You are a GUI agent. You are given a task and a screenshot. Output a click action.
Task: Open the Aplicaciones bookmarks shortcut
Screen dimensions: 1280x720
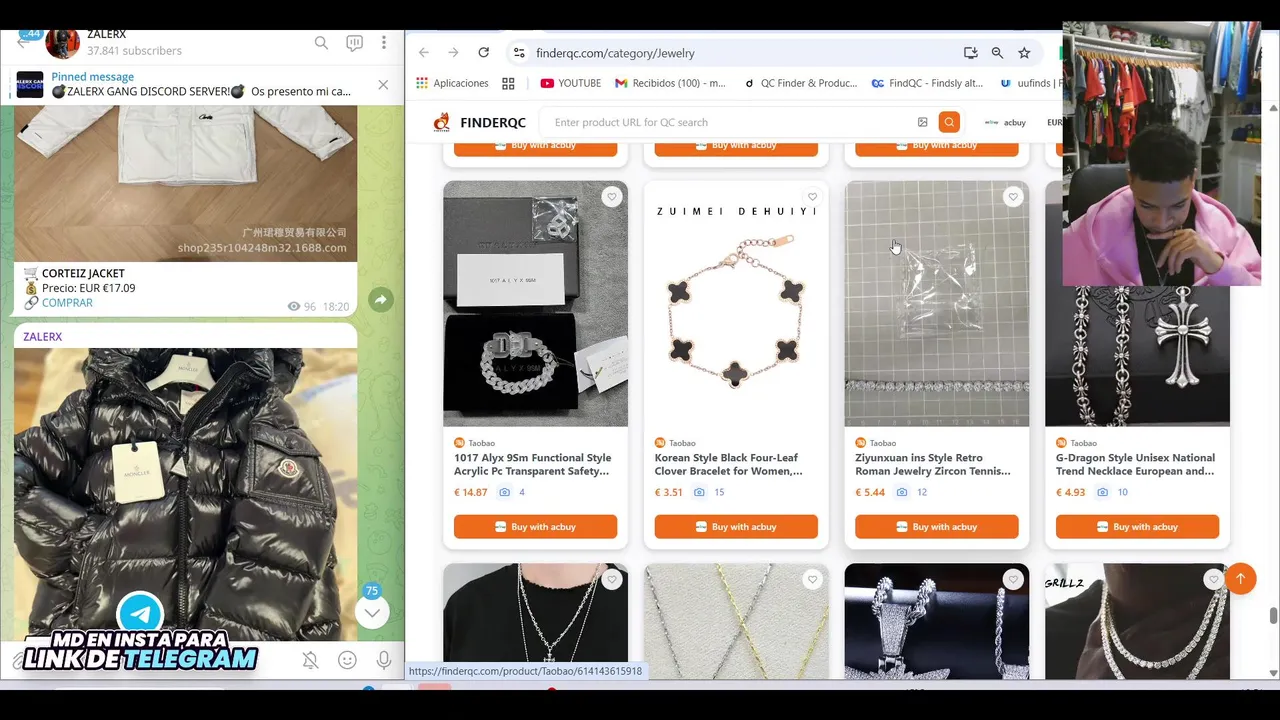click(452, 83)
